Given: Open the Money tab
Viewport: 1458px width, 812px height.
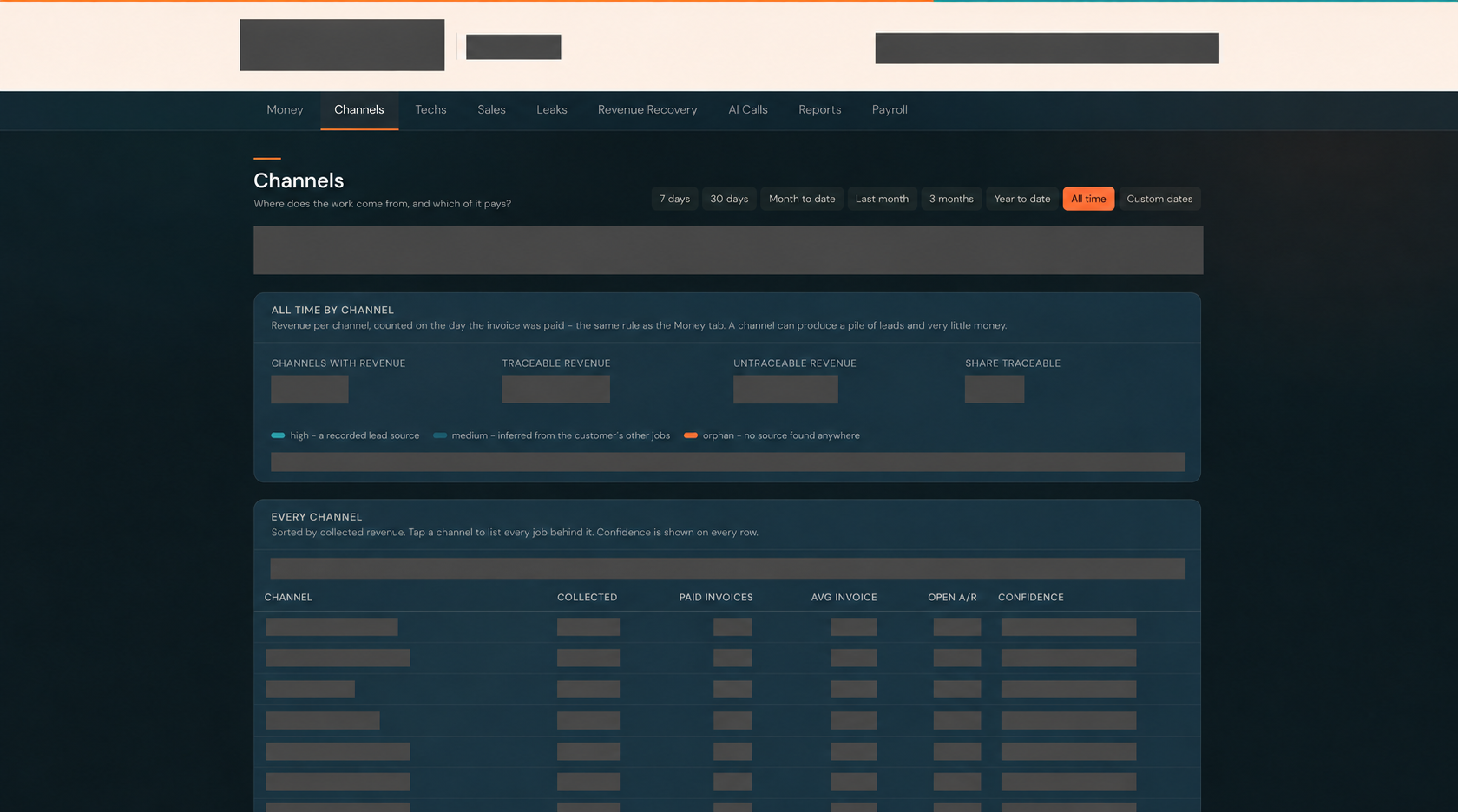Looking at the screenshot, I should coord(285,110).
